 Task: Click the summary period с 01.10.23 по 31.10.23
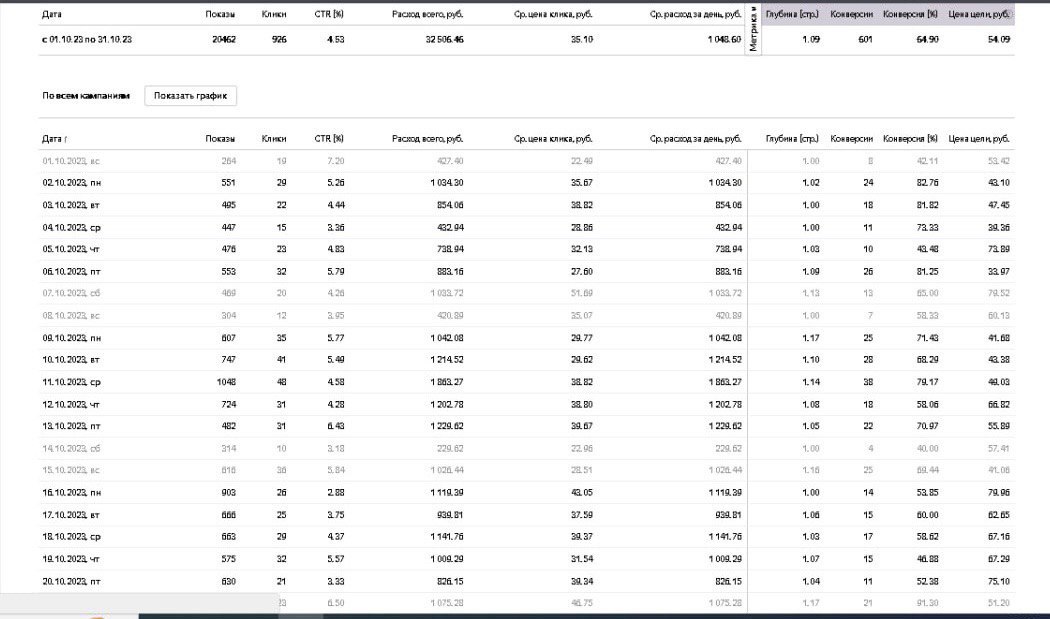[87, 40]
